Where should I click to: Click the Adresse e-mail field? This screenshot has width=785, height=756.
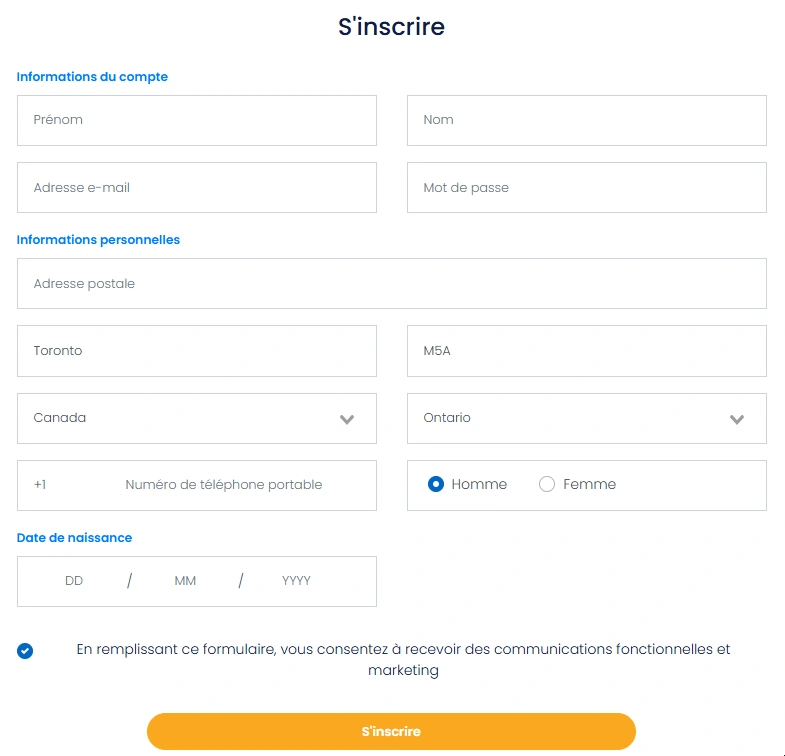coord(197,188)
